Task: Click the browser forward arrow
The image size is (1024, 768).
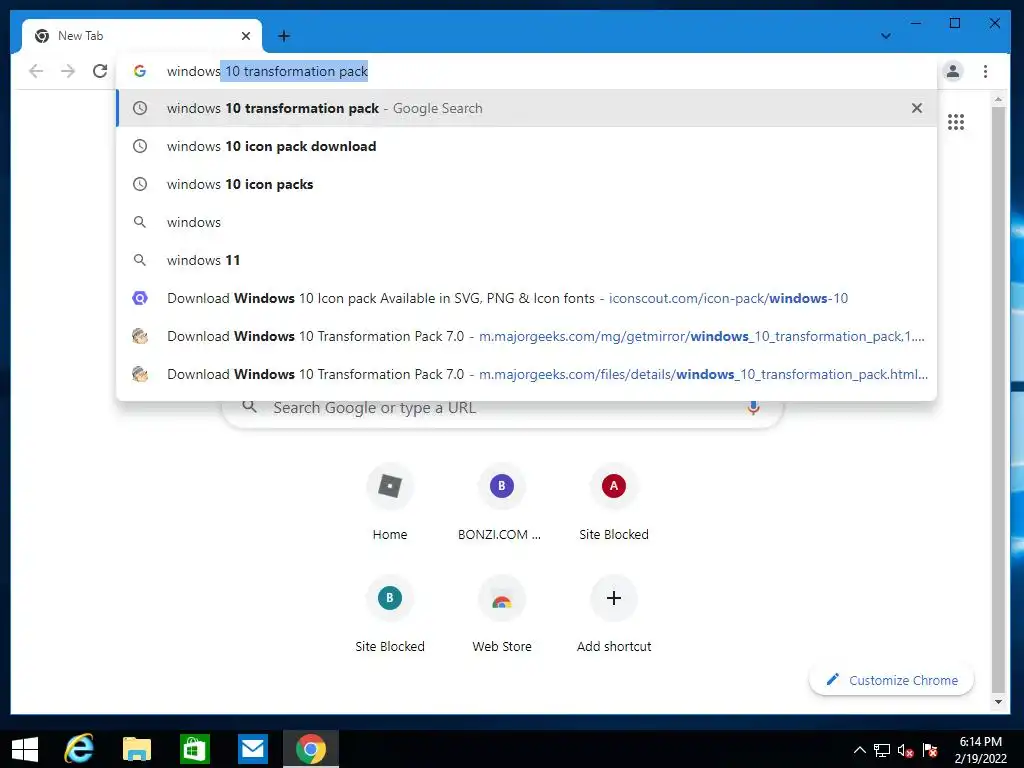Action: pyautogui.click(x=68, y=71)
